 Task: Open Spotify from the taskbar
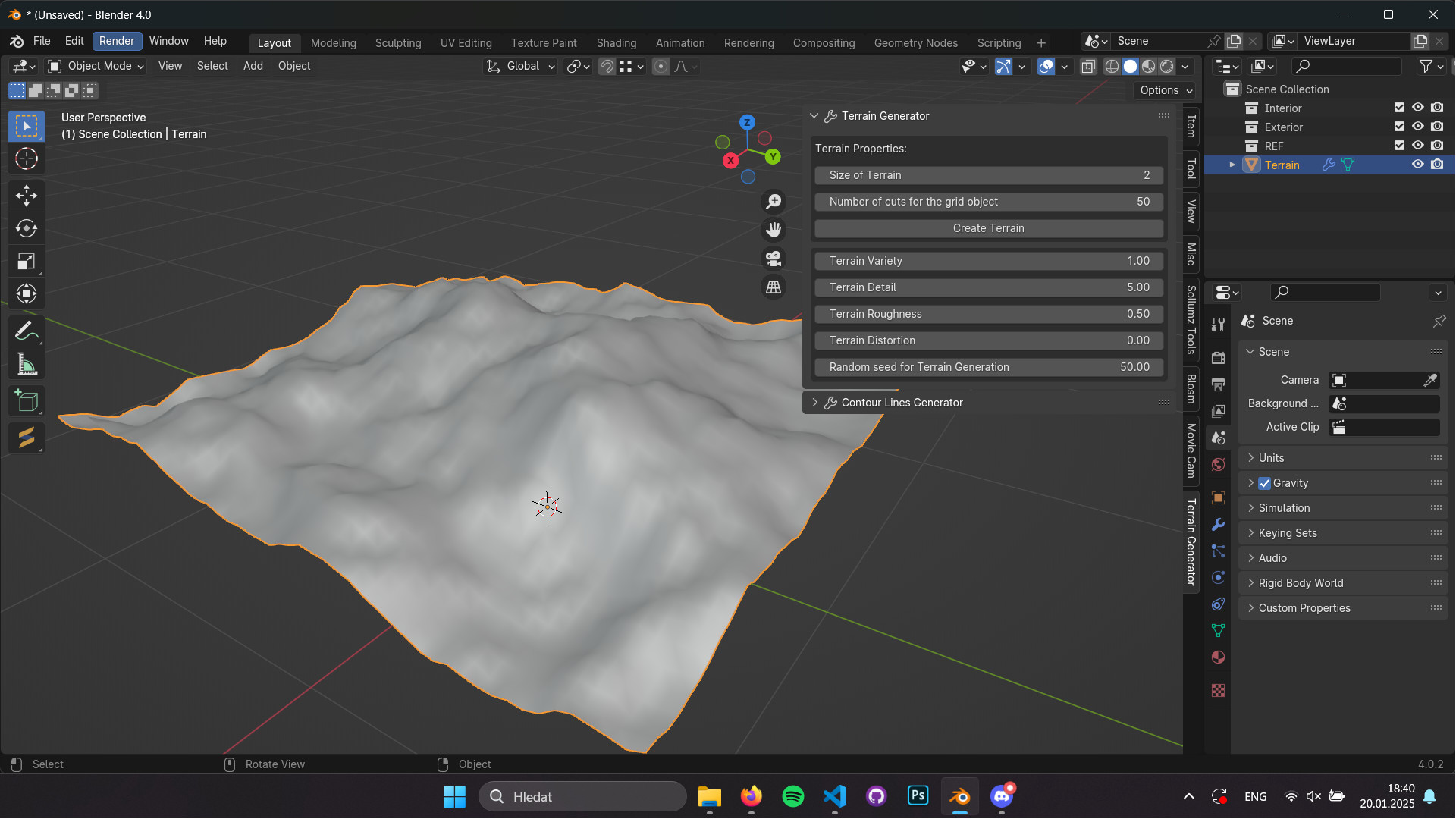[792, 796]
